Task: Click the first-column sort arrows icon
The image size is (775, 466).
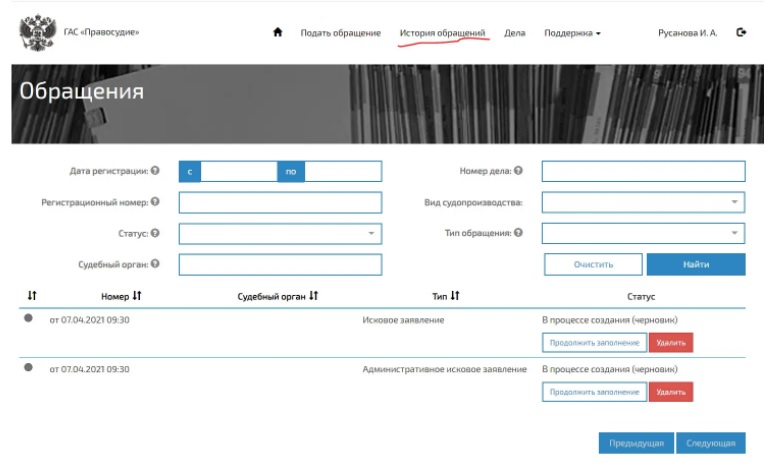Action: (32, 296)
